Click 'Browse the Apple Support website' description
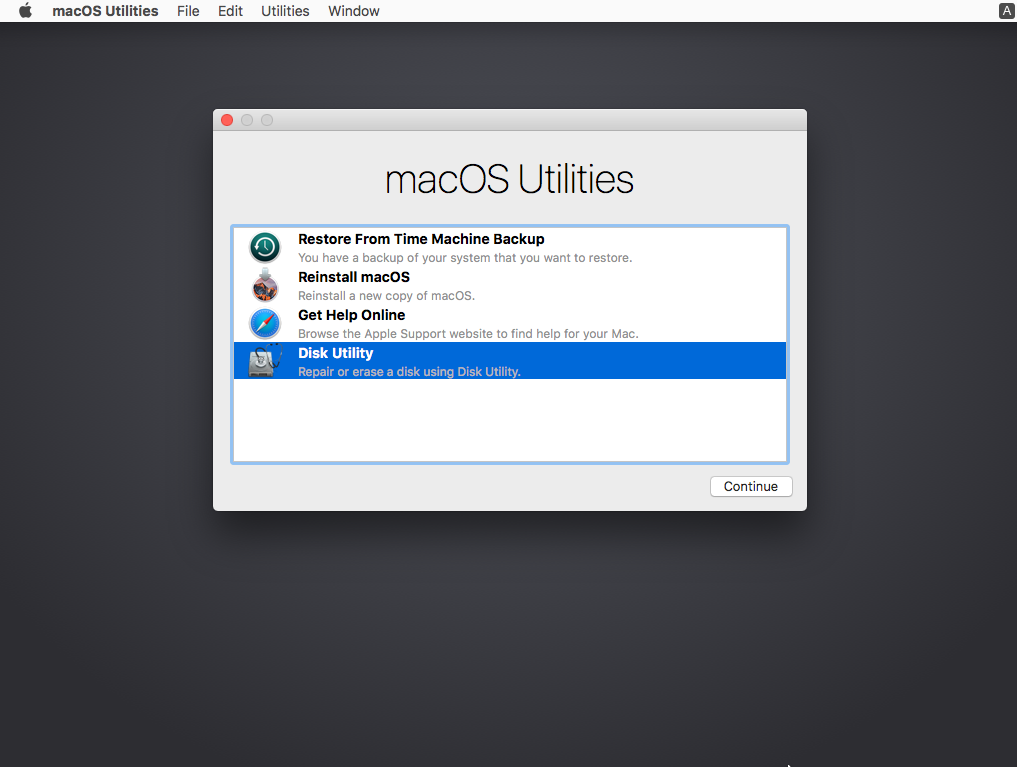 click(468, 334)
